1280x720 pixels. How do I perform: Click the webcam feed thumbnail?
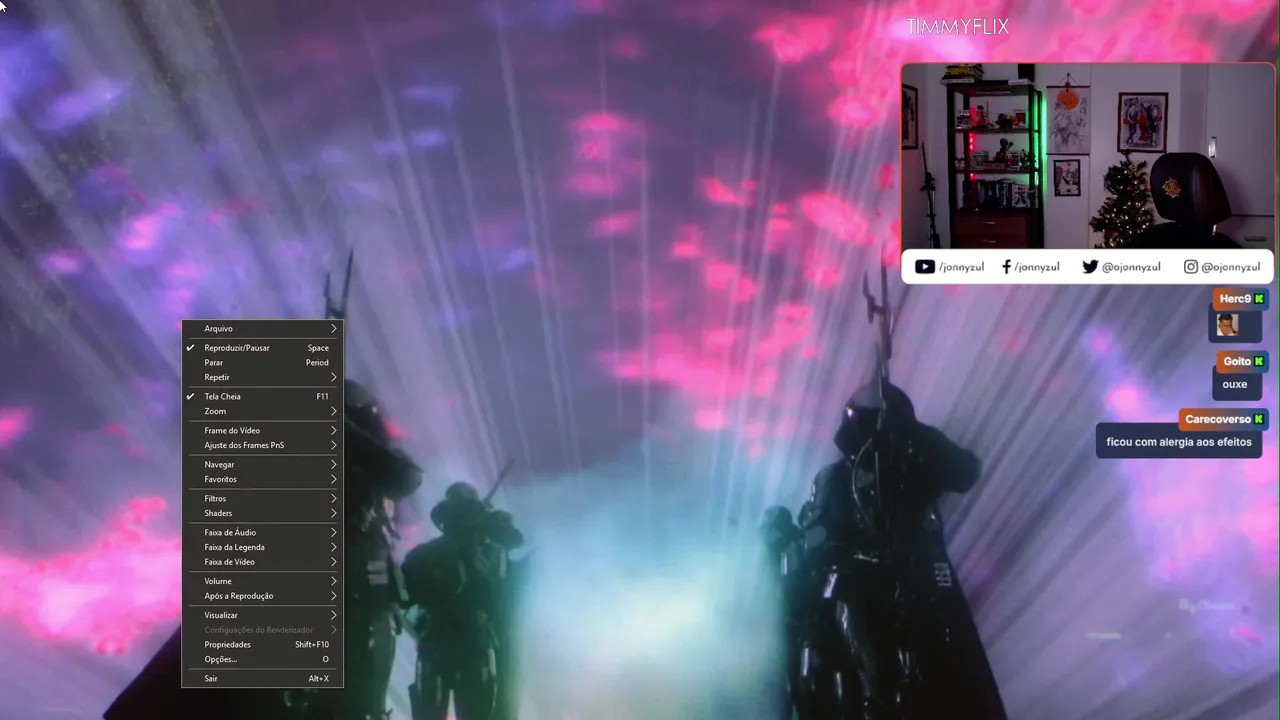1088,156
